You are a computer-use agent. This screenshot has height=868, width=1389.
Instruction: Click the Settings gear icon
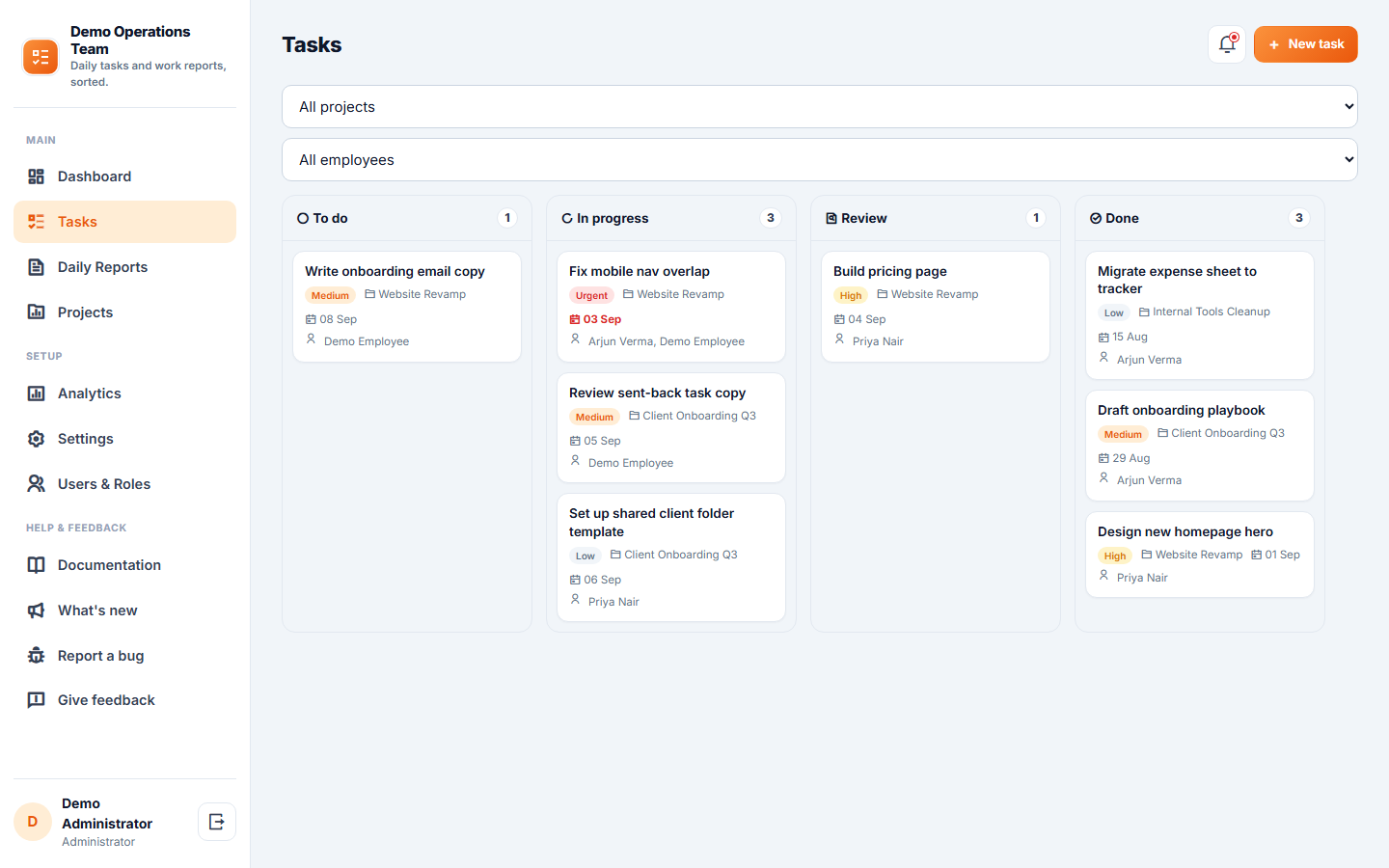pos(36,439)
